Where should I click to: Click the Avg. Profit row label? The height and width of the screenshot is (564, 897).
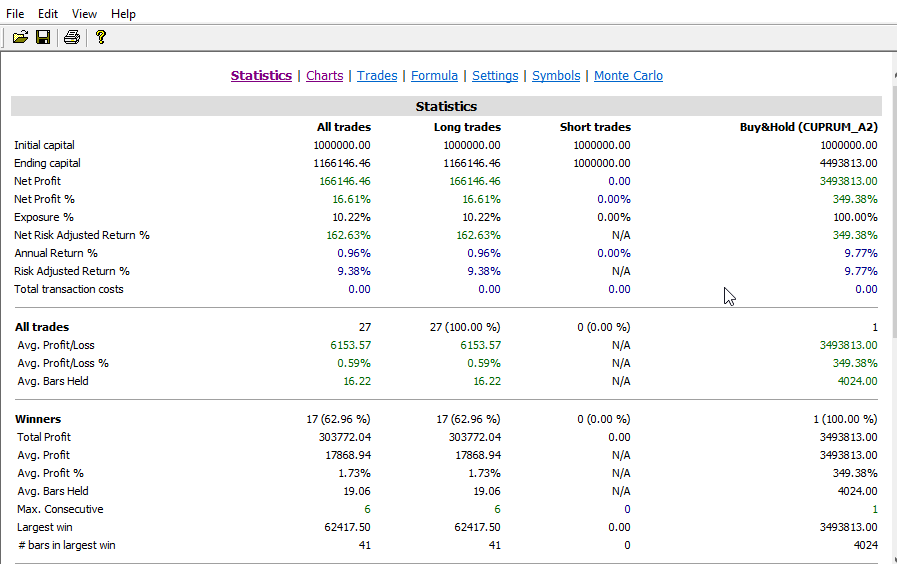tap(43, 455)
